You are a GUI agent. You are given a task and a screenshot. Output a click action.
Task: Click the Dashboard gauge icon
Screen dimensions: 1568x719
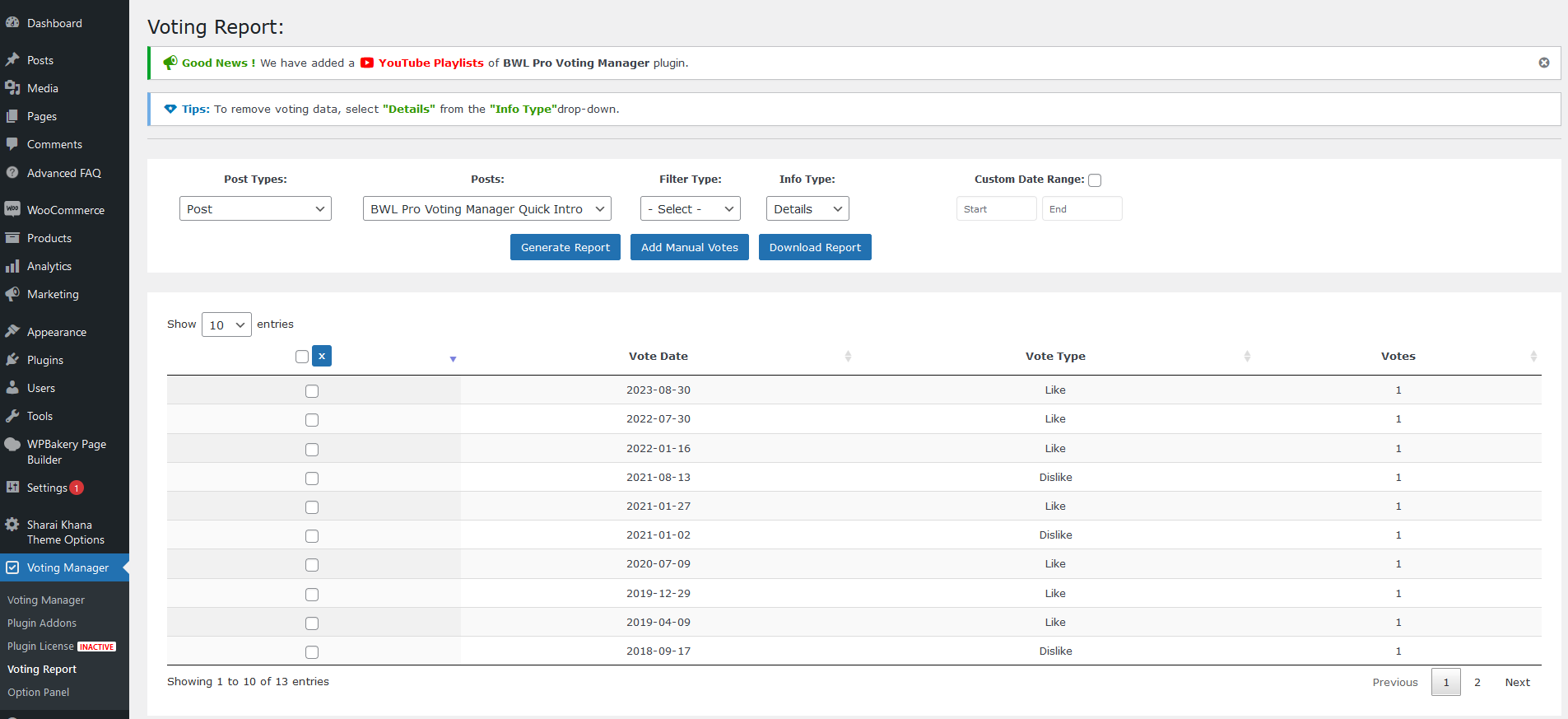tap(12, 23)
